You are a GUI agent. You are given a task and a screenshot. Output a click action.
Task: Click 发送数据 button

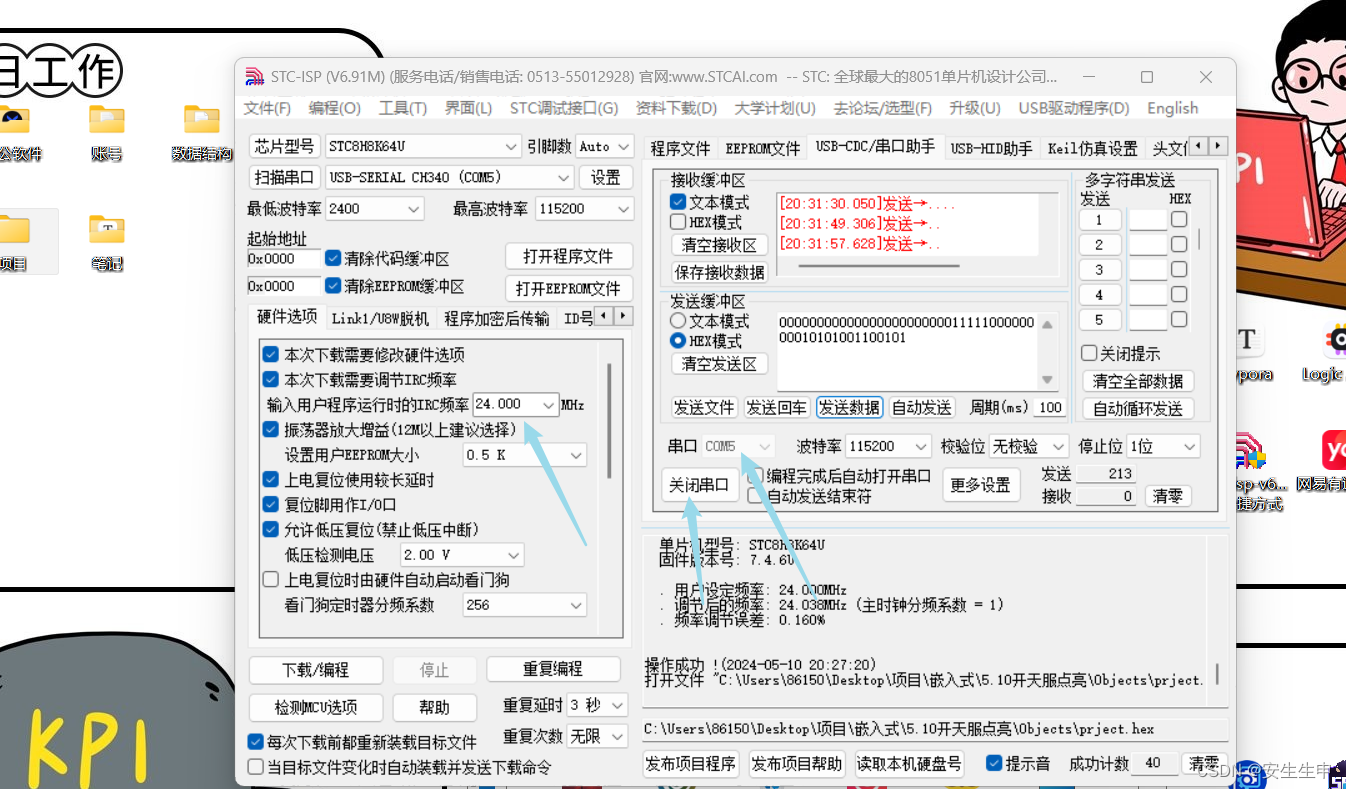pyautogui.click(x=849, y=407)
